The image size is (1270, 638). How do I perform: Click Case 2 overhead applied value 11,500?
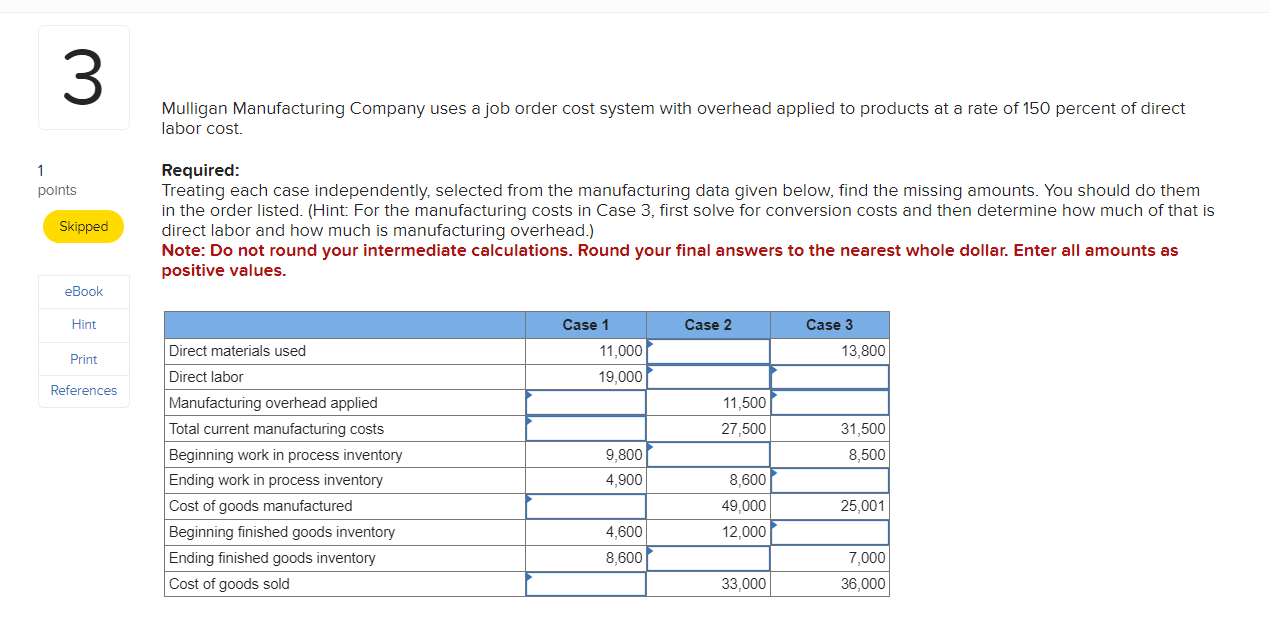tap(744, 403)
